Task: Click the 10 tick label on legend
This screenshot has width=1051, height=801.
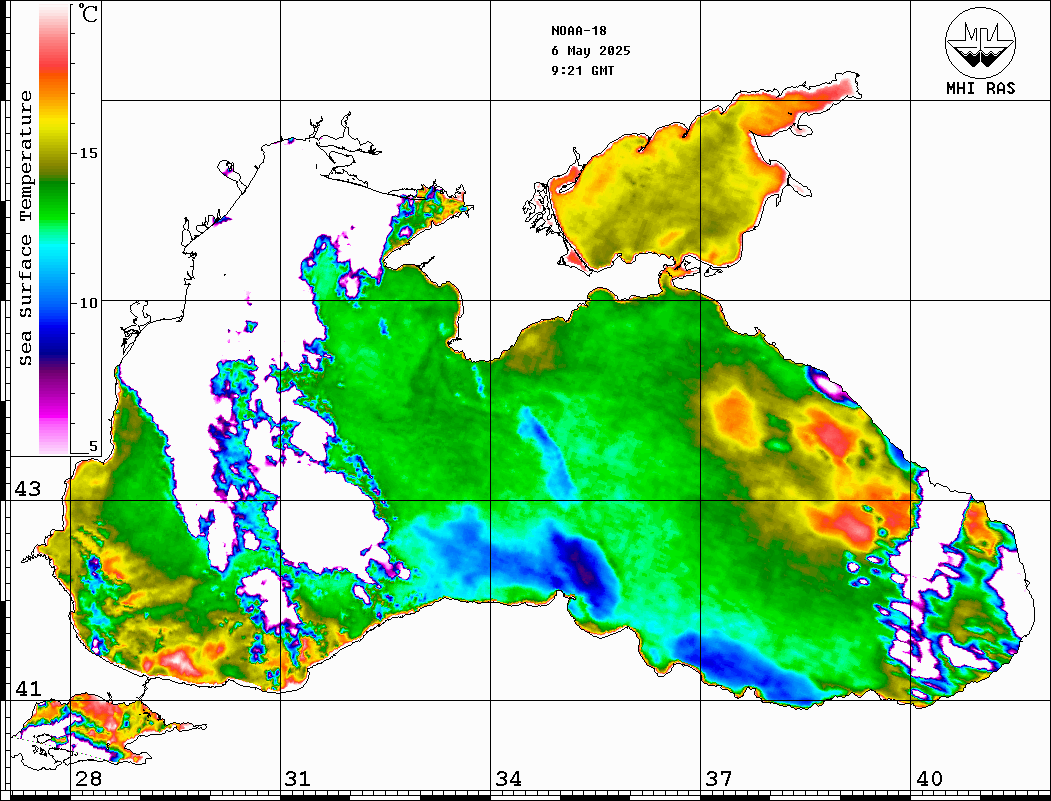Action: pyautogui.click(x=88, y=303)
